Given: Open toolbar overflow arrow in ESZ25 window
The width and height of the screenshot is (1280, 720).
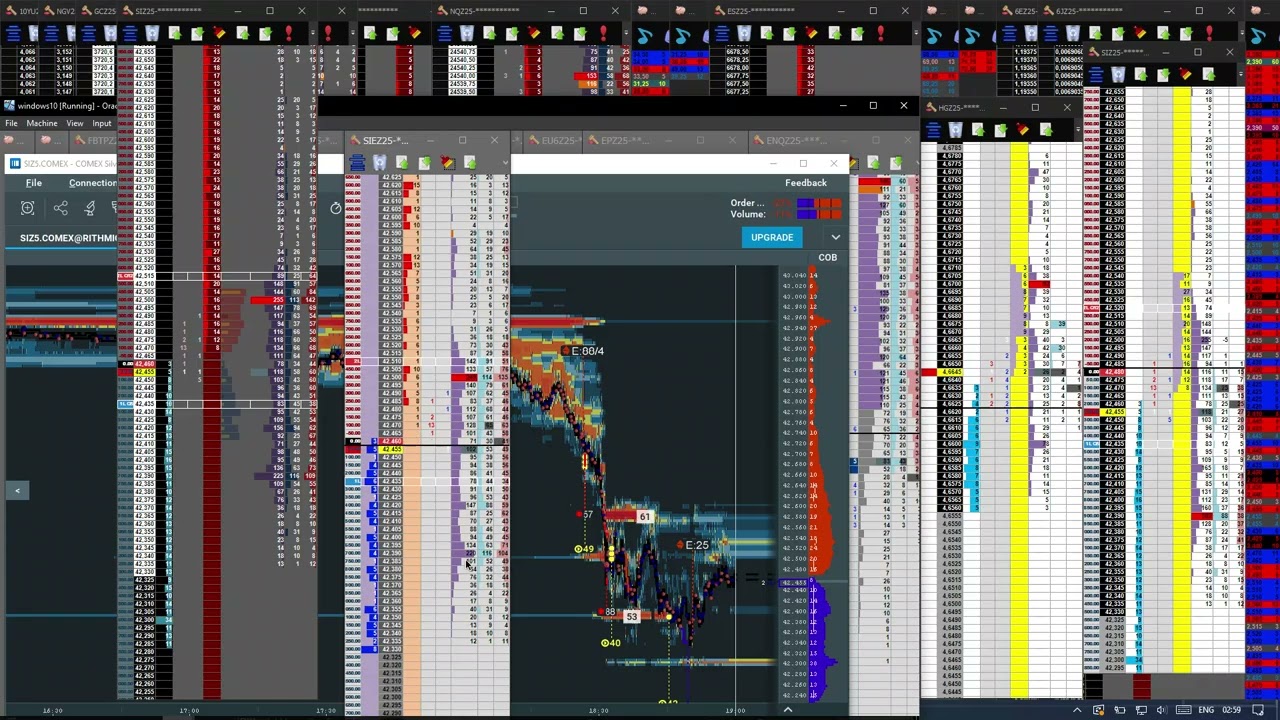Looking at the screenshot, I should coord(916,33).
